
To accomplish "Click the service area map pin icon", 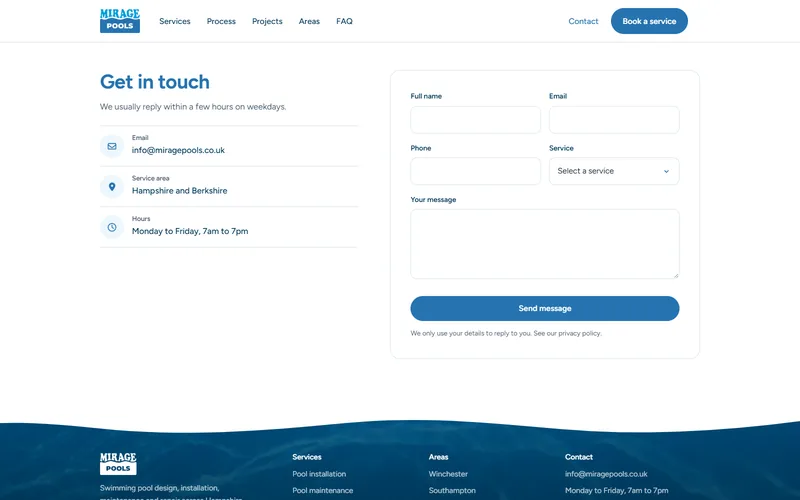I will point(112,187).
